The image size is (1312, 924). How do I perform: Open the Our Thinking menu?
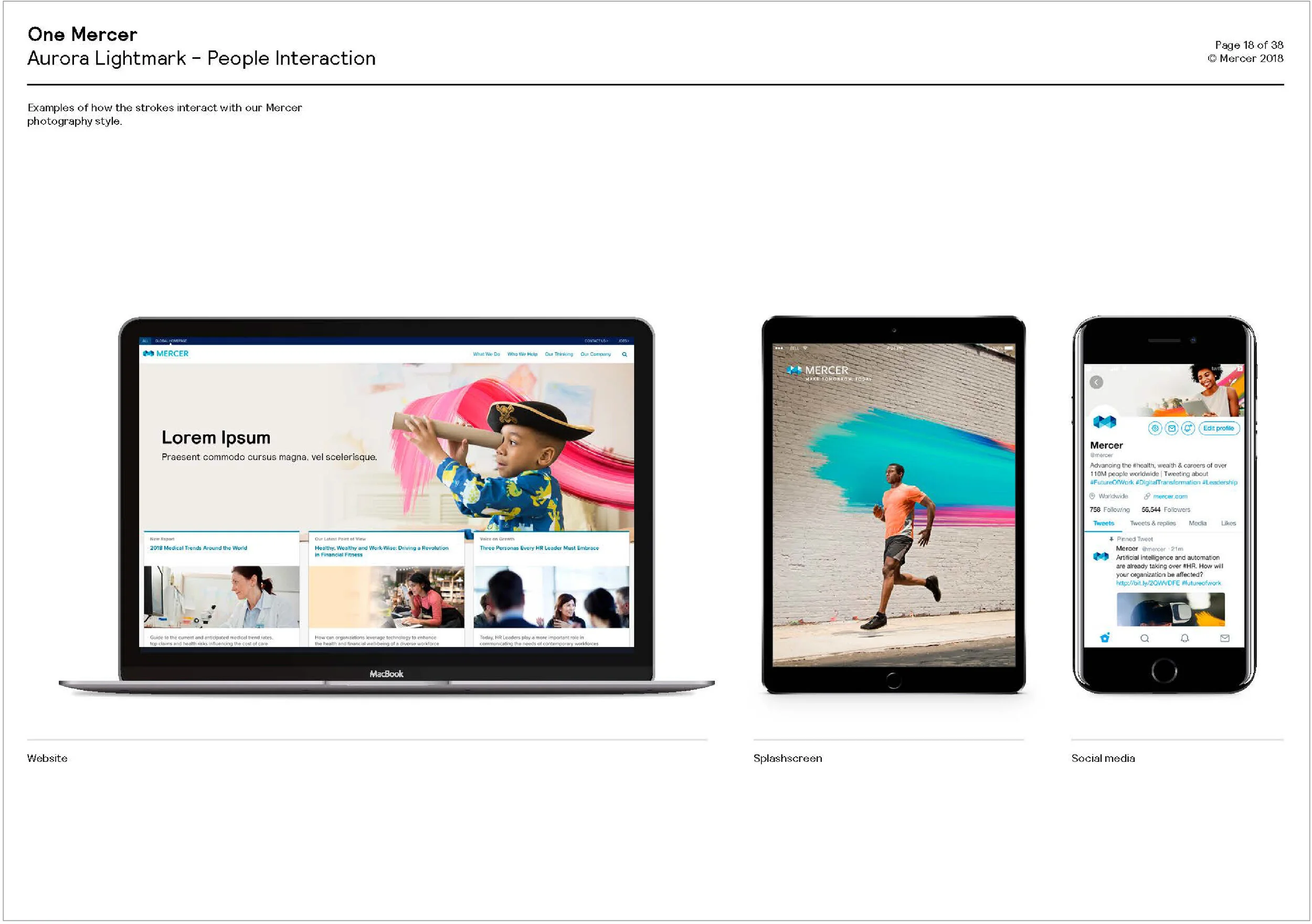pos(559,354)
